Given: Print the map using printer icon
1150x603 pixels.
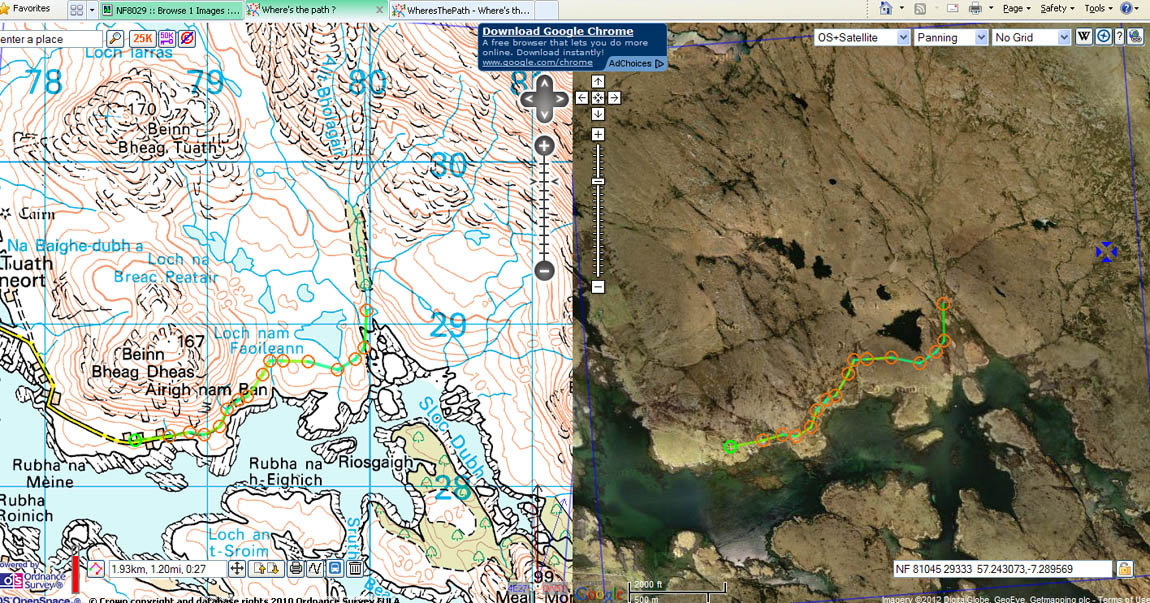Looking at the screenshot, I should click(x=296, y=569).
